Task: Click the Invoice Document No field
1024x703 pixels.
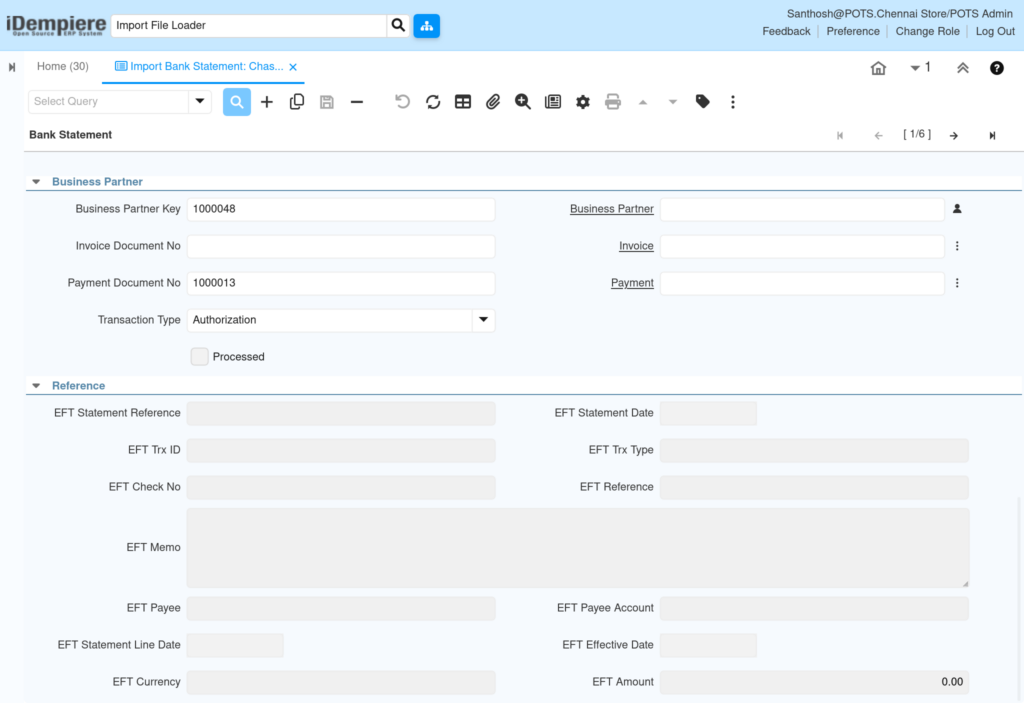Action: [x=341, y=246]
